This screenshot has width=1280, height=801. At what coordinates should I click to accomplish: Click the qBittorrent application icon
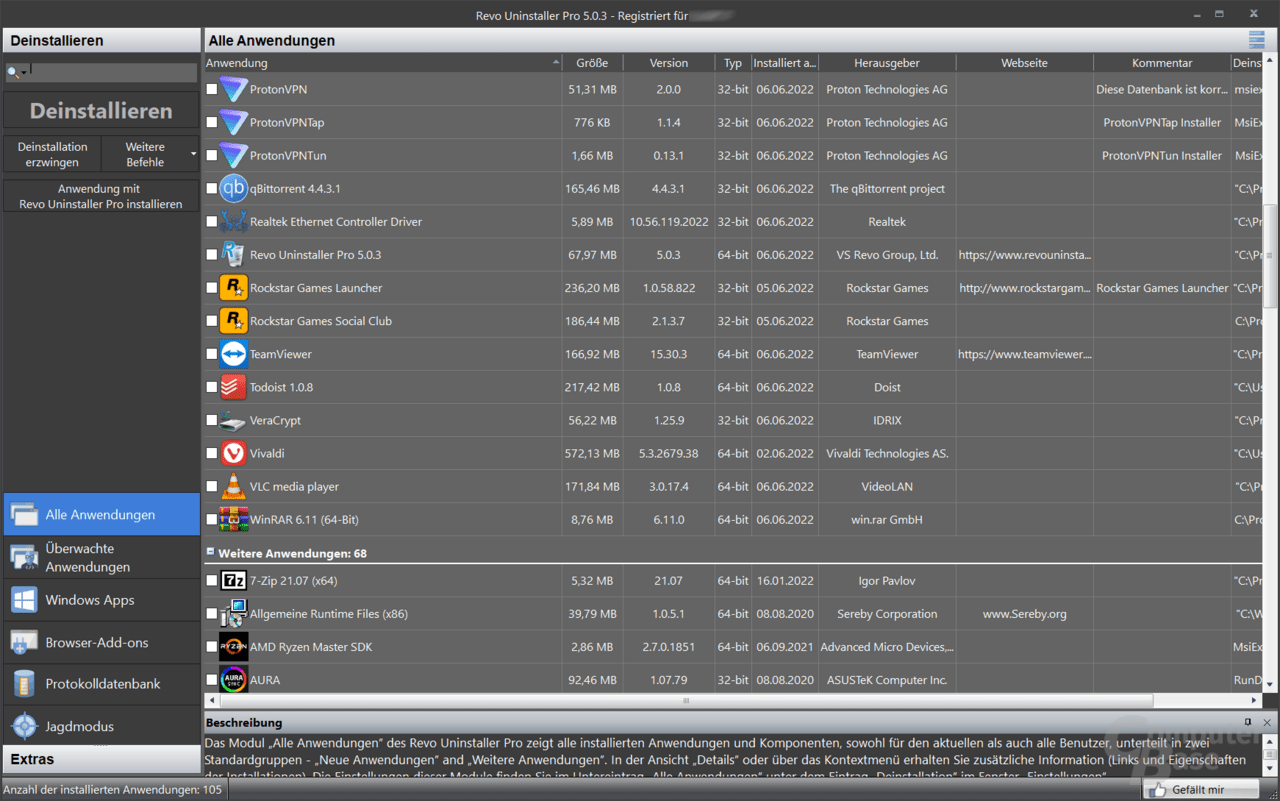233,188
